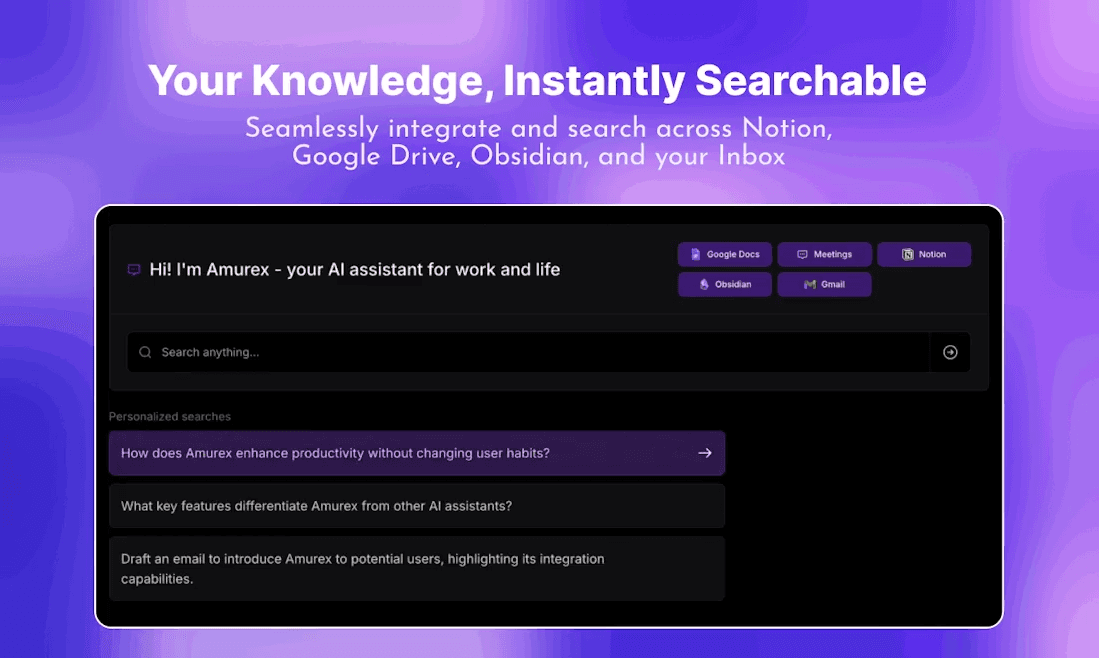This screenshot has height=658, width=1099.
Task: Click the Google Docs file icon
Action: pos(696,255)
